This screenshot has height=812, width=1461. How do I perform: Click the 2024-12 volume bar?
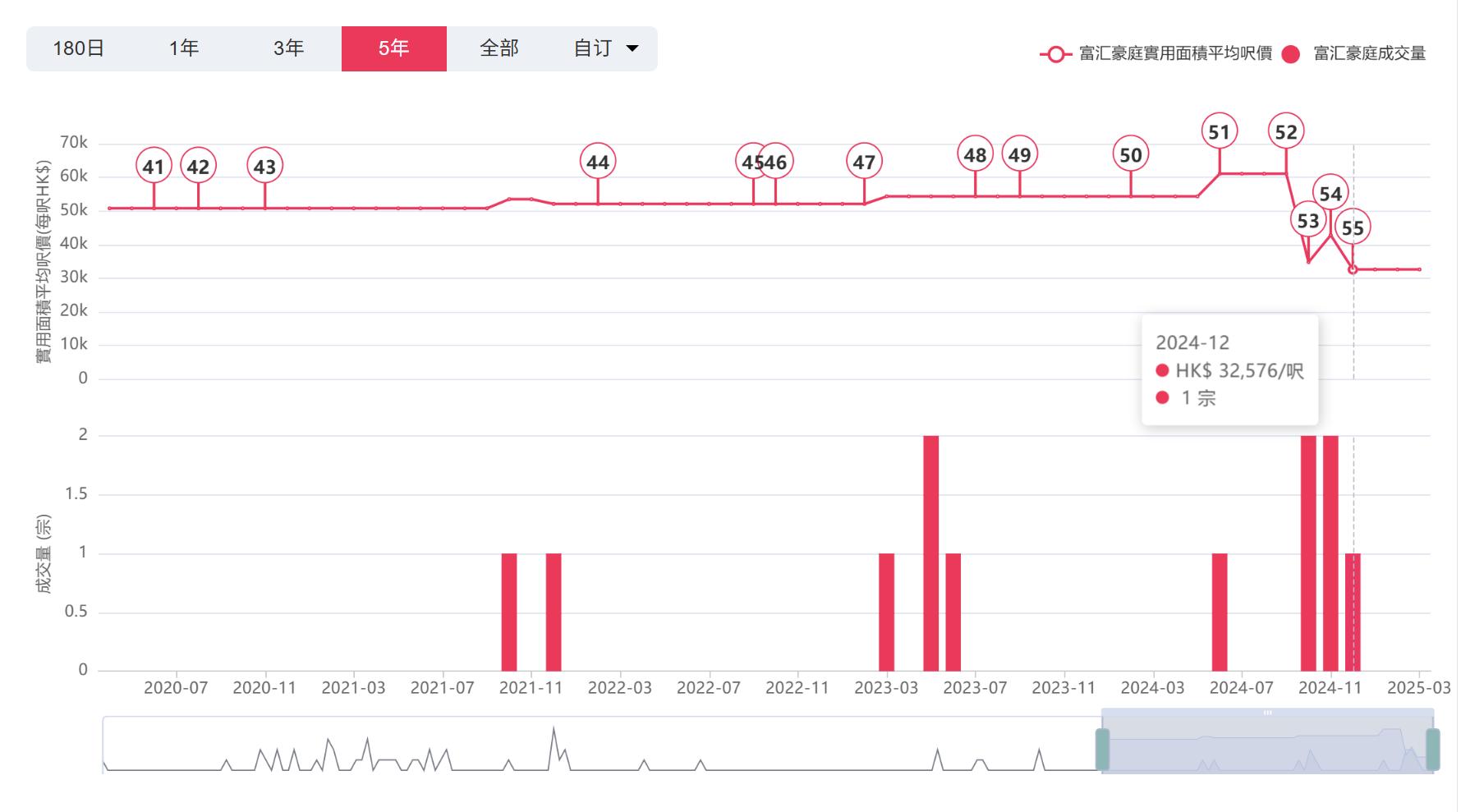(x=1353, y=612)
